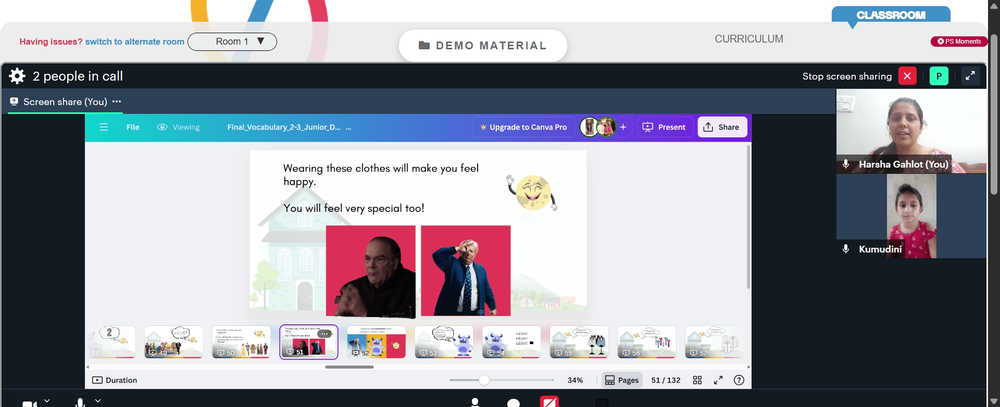Switch to CURRICULUM tab
Screen dimensions: 1000x407
749,39
